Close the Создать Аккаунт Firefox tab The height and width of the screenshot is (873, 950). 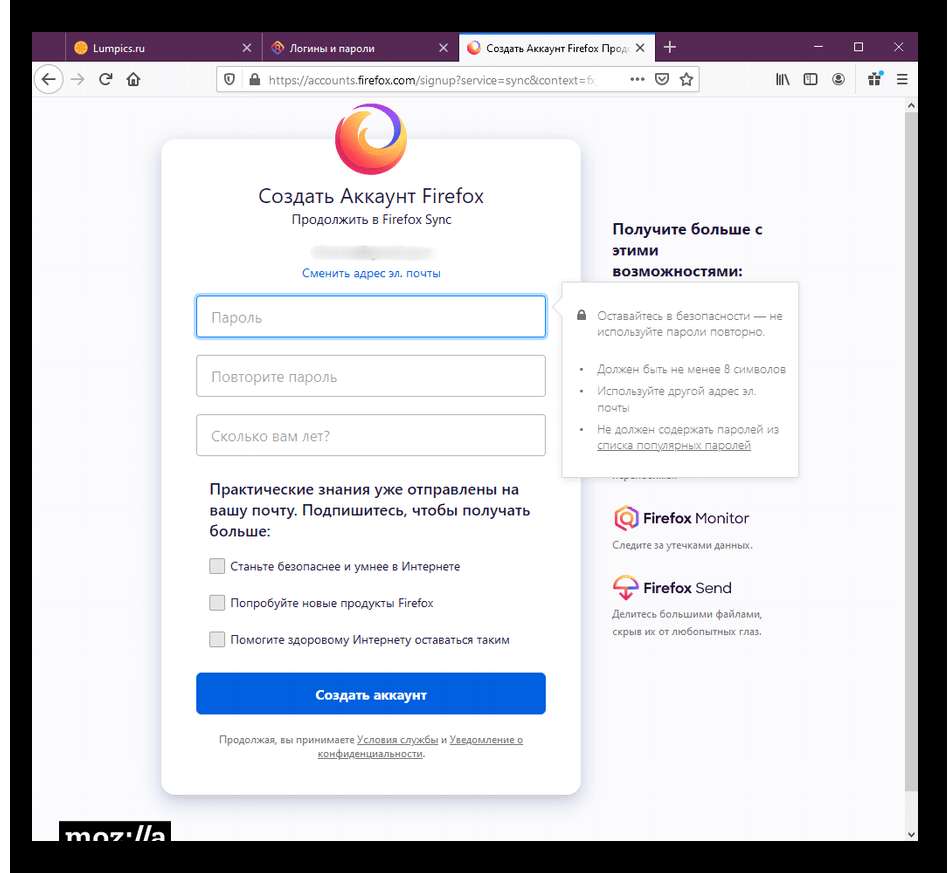coord(640,48)
